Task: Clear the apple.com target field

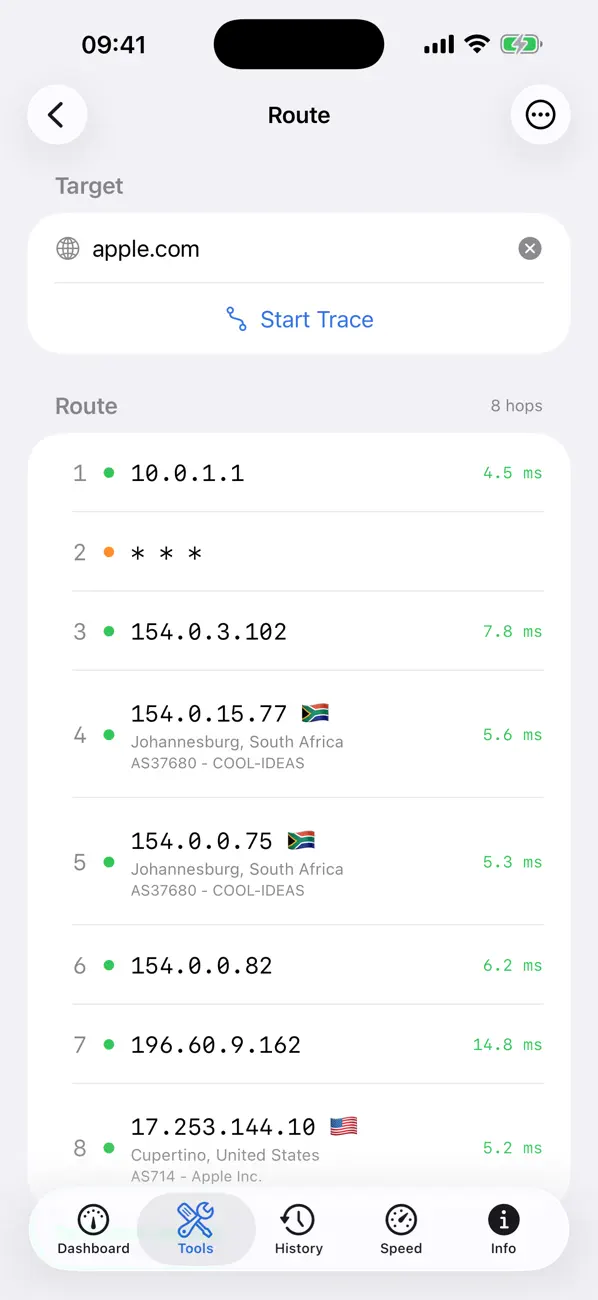Action: coord(530,248)
